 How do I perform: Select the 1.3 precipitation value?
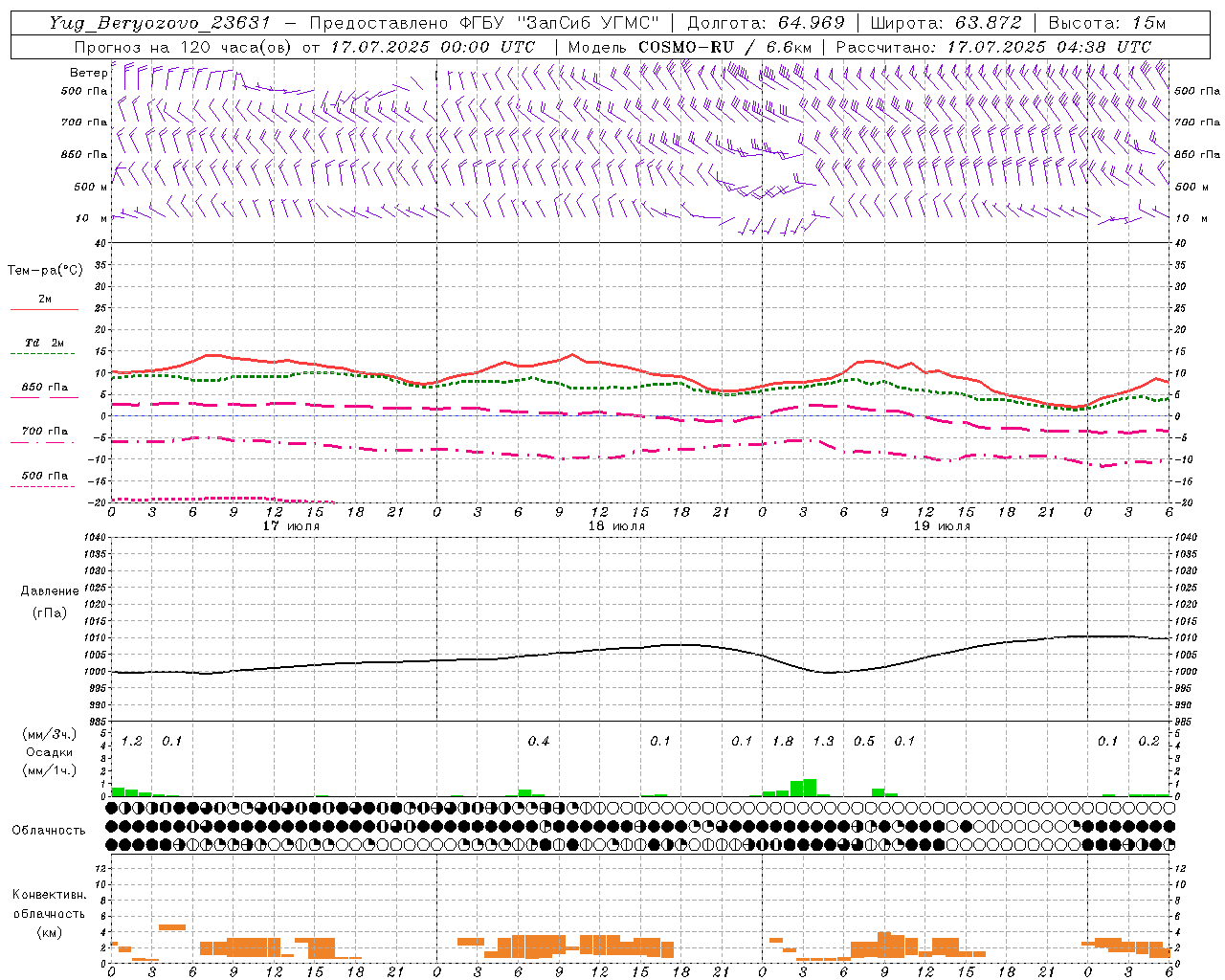click(x=823, y=742)
